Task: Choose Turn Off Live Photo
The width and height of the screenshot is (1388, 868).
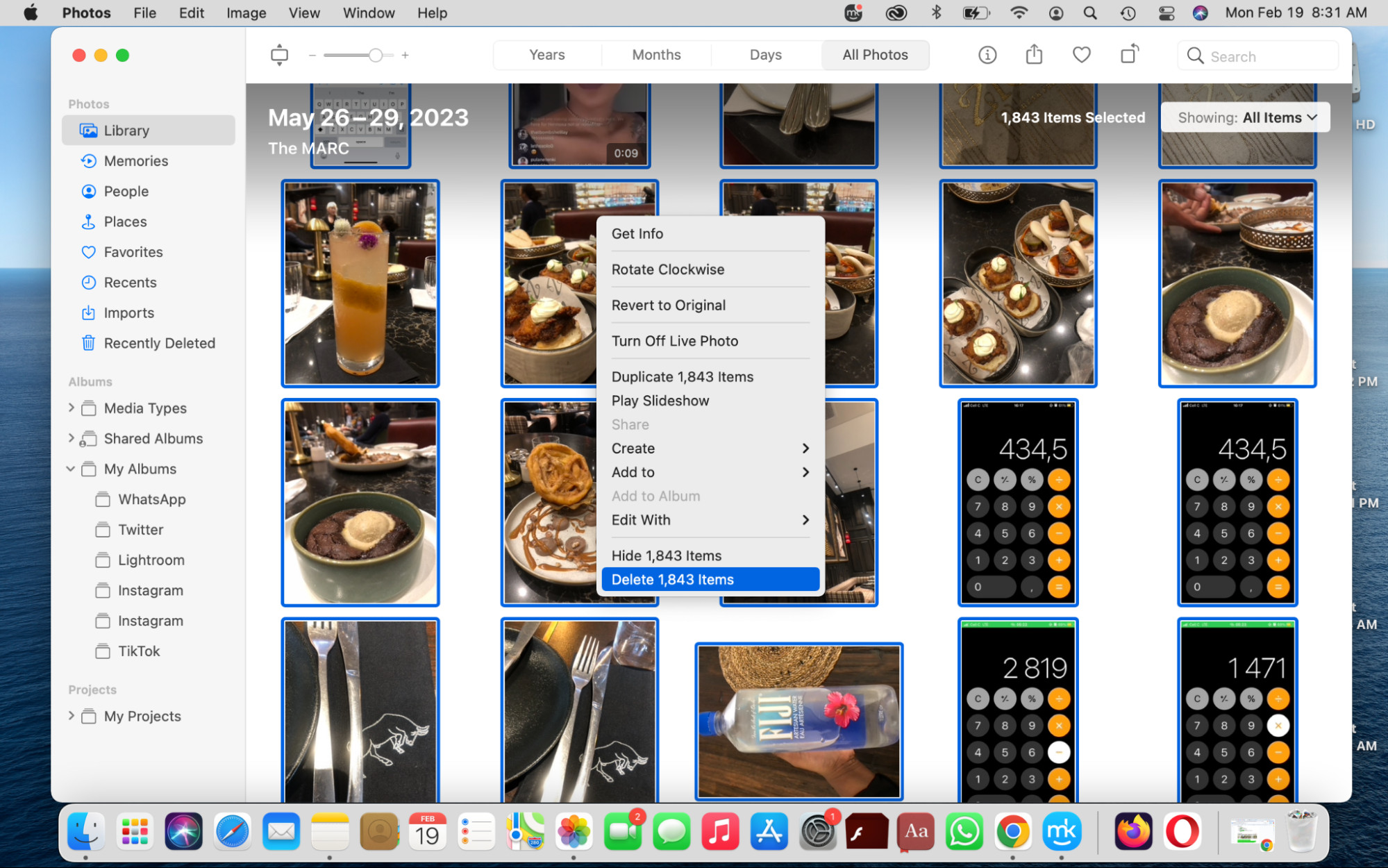Action: click(x=710, y=341)
